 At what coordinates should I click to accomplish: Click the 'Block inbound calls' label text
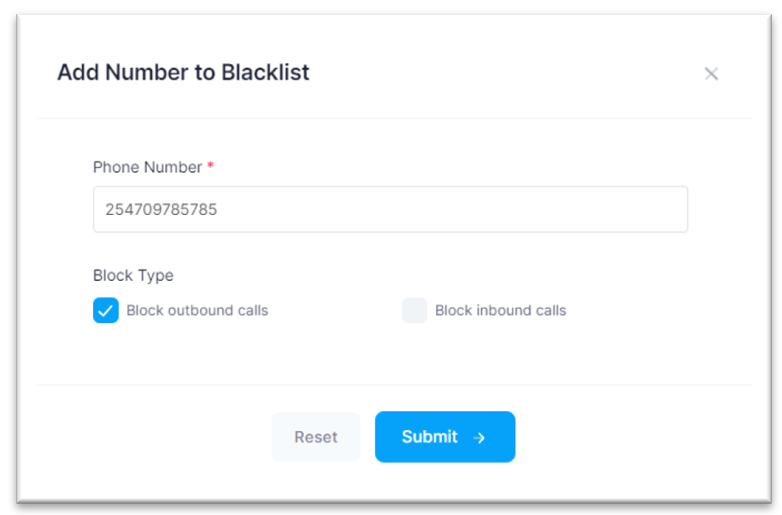click(x=500, y=310)
